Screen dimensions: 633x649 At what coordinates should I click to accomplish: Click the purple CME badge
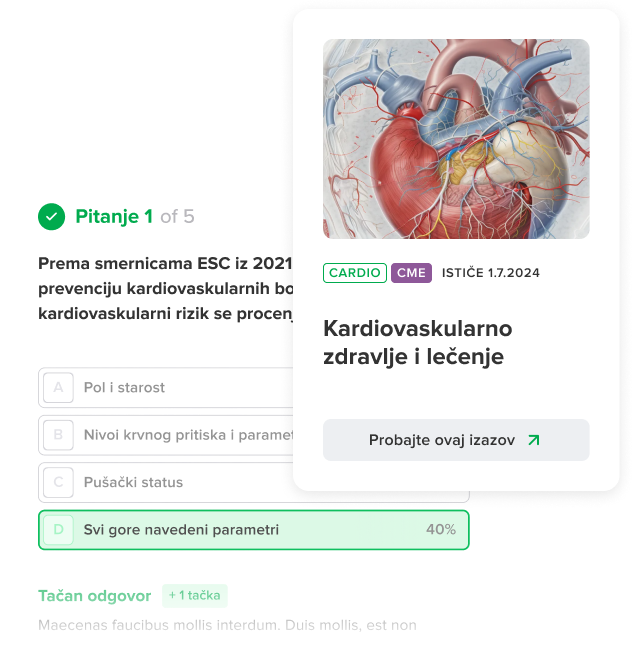[411, 273]
